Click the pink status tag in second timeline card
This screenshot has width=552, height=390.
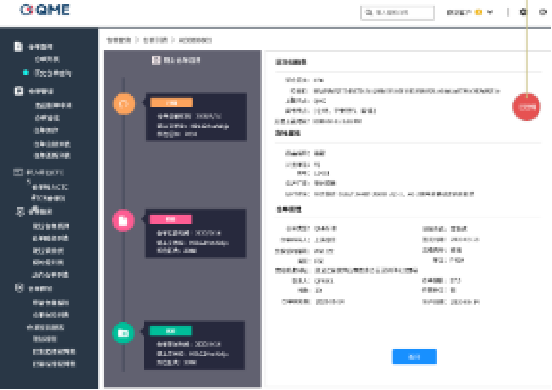pos(171,219)
